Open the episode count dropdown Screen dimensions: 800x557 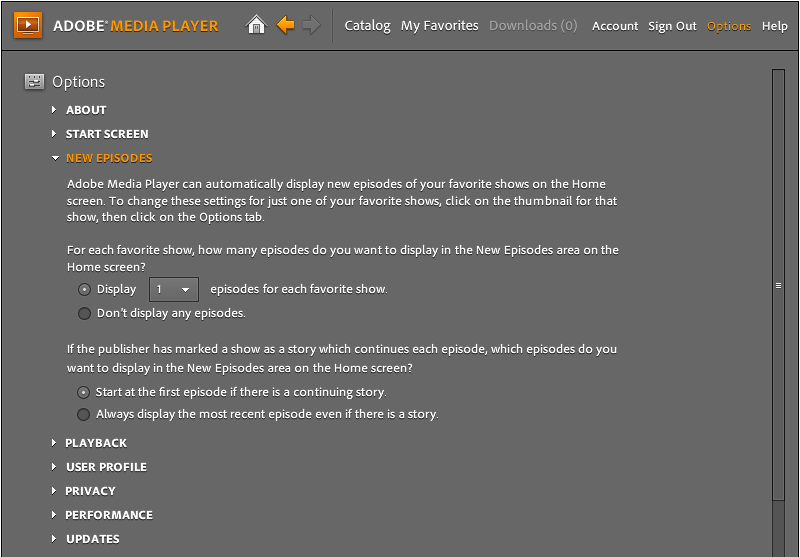174,289
